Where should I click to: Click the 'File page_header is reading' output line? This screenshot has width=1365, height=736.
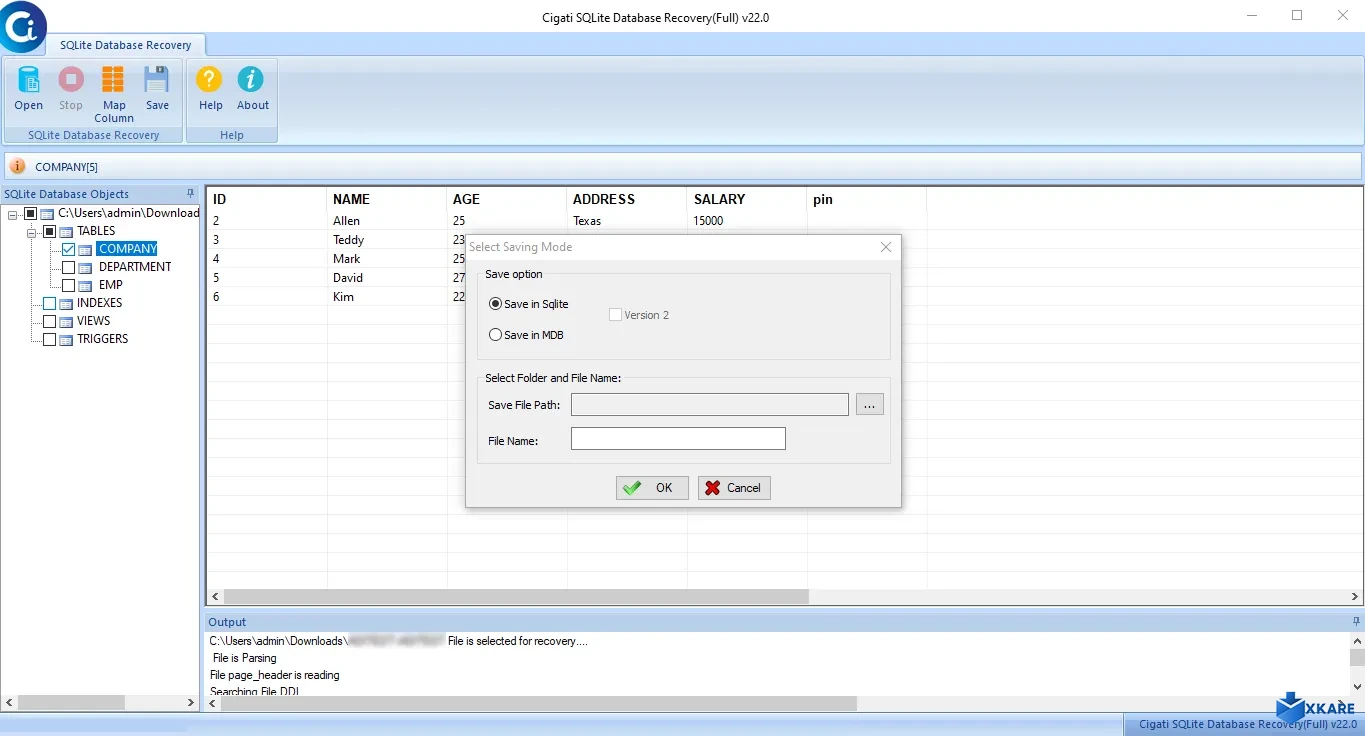click(x=275, y=675)
